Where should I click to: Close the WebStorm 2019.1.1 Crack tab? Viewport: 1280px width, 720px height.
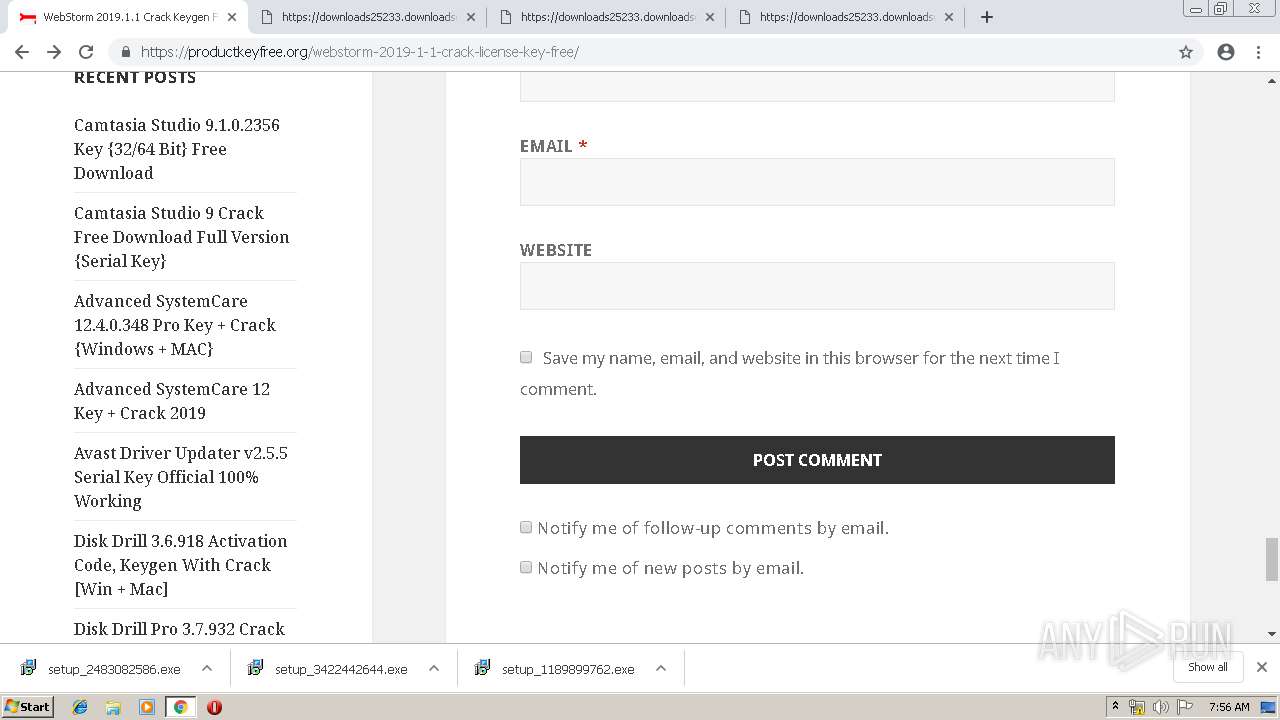pyautogui.click(x=232, y=17)
